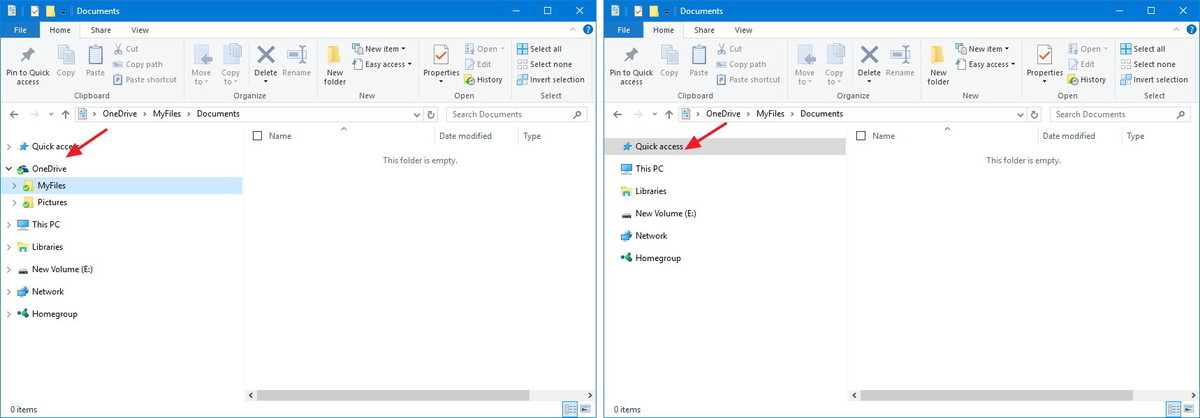Click the Paste icon in the right window

[699, 60]
